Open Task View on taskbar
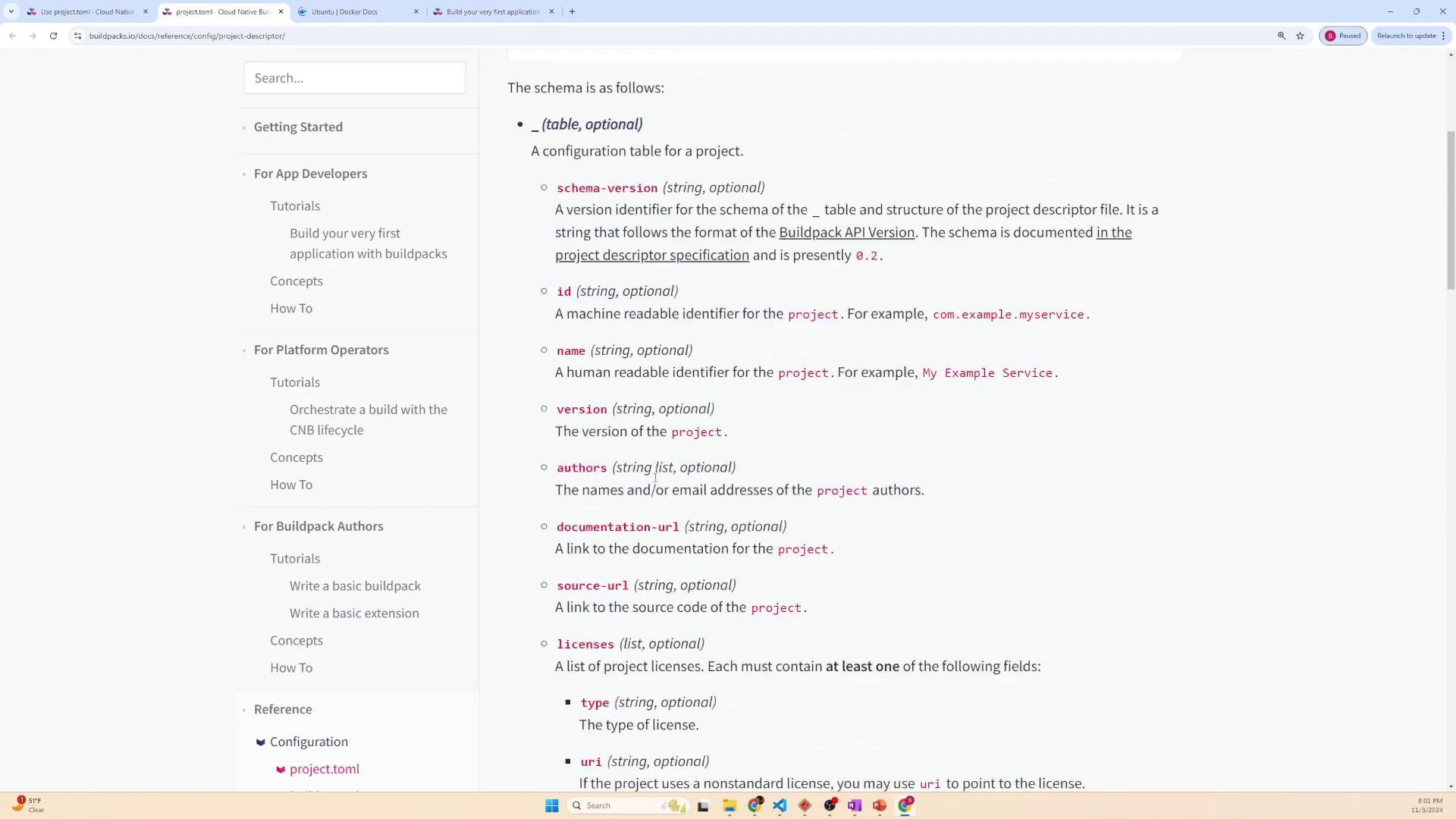1456x819 pixels. (x=703, y=806)
